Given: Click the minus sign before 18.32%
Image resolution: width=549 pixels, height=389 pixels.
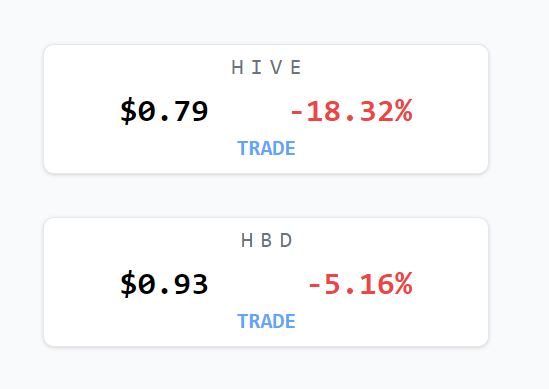Looking at the screenshot, I should pos(297,113).
